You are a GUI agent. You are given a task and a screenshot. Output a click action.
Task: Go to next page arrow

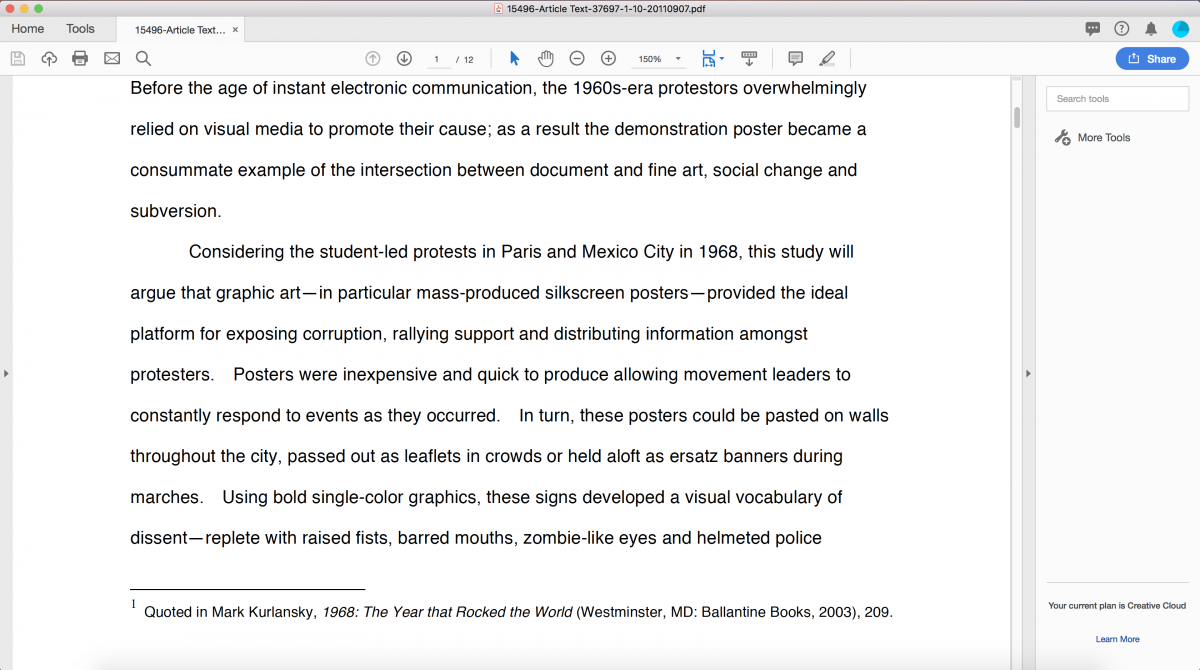pos(404,59)
